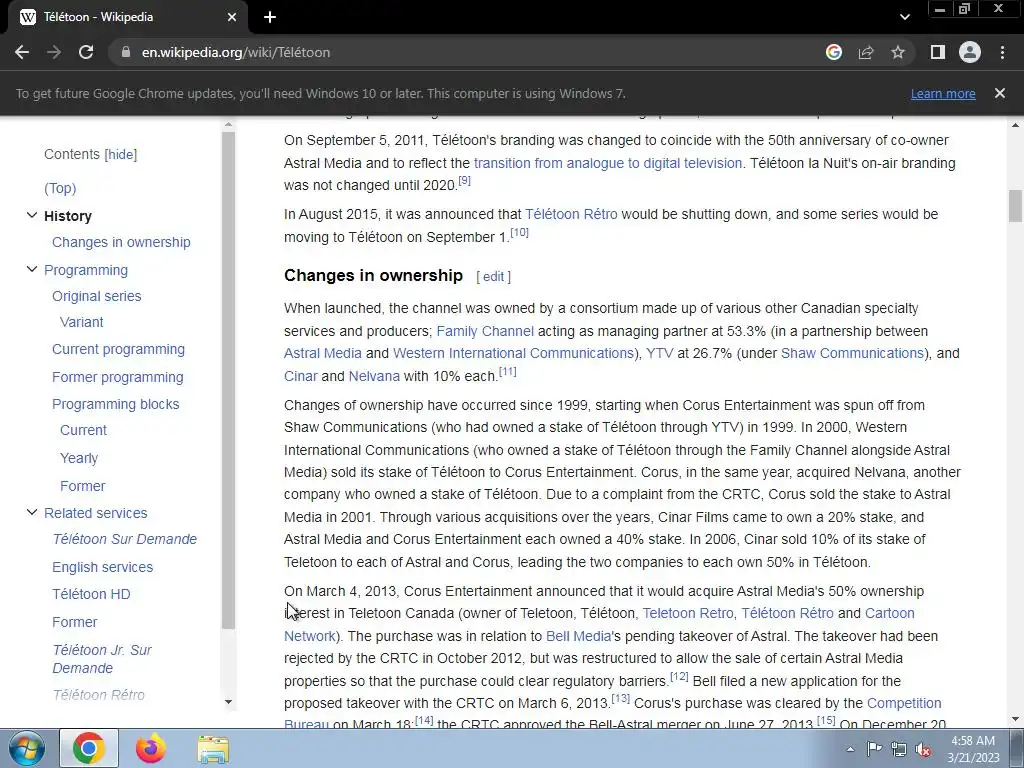Click the contents sidebar scrollbar
The height and width of the screenshot is (768, 1024).
pos(228,379)
